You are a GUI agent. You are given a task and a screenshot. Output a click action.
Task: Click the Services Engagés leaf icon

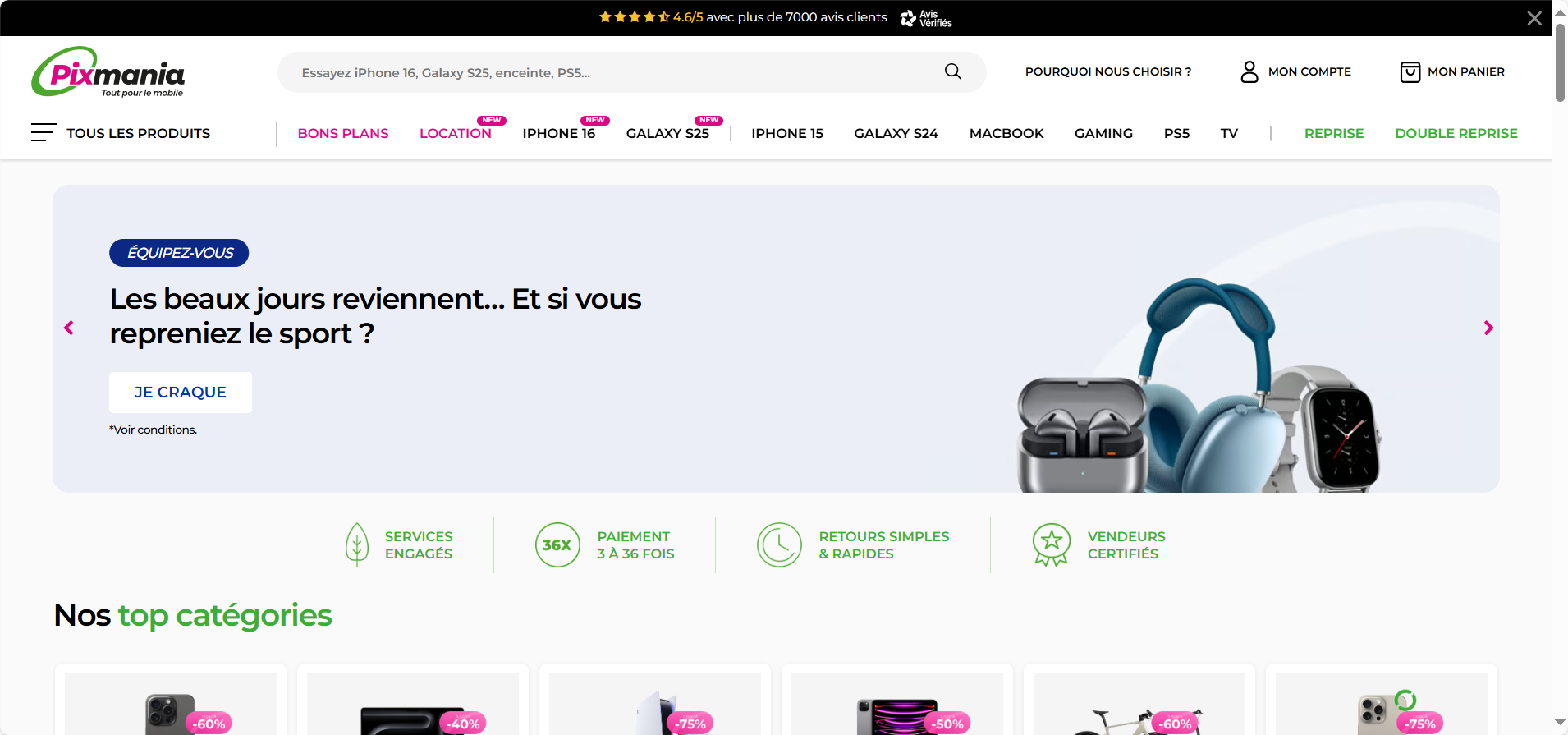[x=356, y=544]
